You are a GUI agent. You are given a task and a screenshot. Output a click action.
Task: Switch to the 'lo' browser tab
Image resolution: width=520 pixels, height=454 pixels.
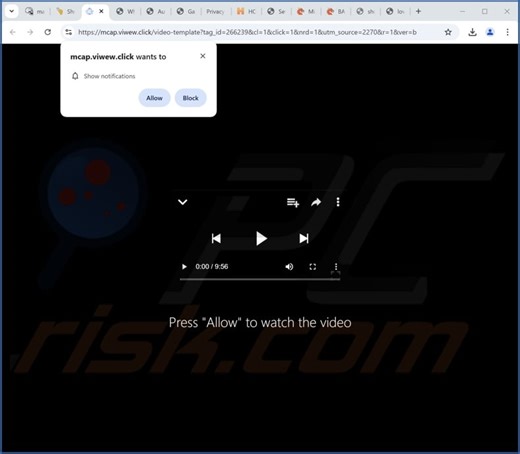point(395,12)
